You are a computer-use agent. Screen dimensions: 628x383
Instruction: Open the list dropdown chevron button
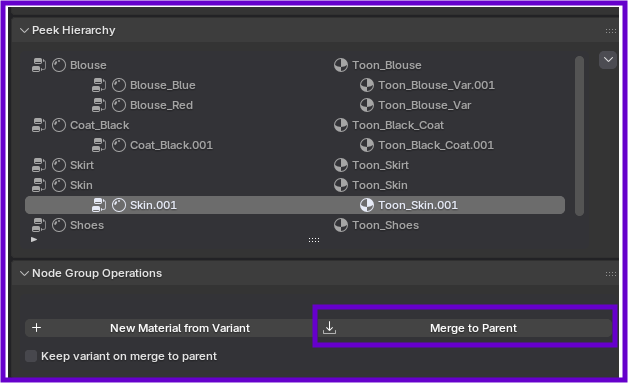(608, 60)
